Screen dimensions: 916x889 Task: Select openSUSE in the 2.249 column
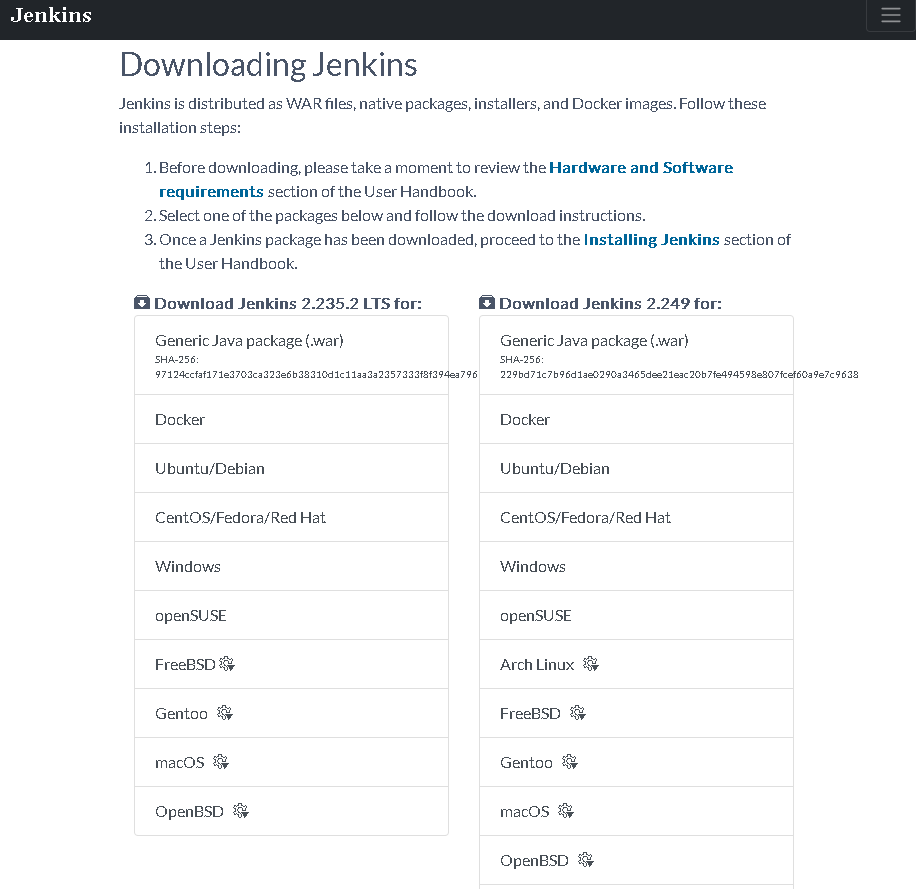point(636,616)
